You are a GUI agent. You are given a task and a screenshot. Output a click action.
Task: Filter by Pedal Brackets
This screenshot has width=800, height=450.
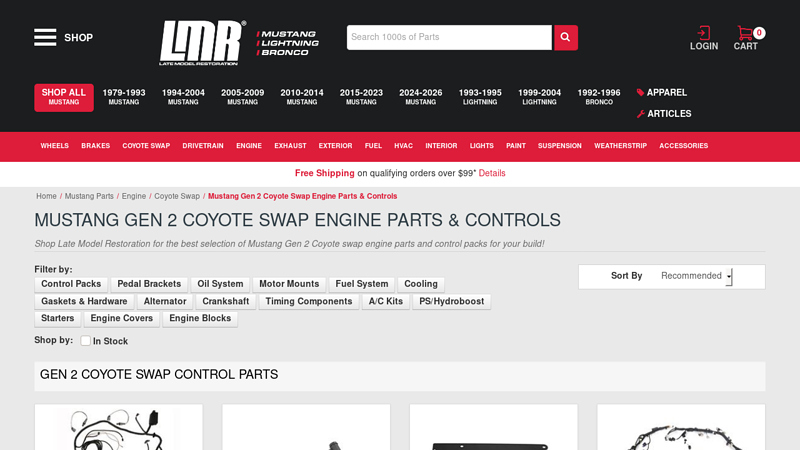(149, 284)
